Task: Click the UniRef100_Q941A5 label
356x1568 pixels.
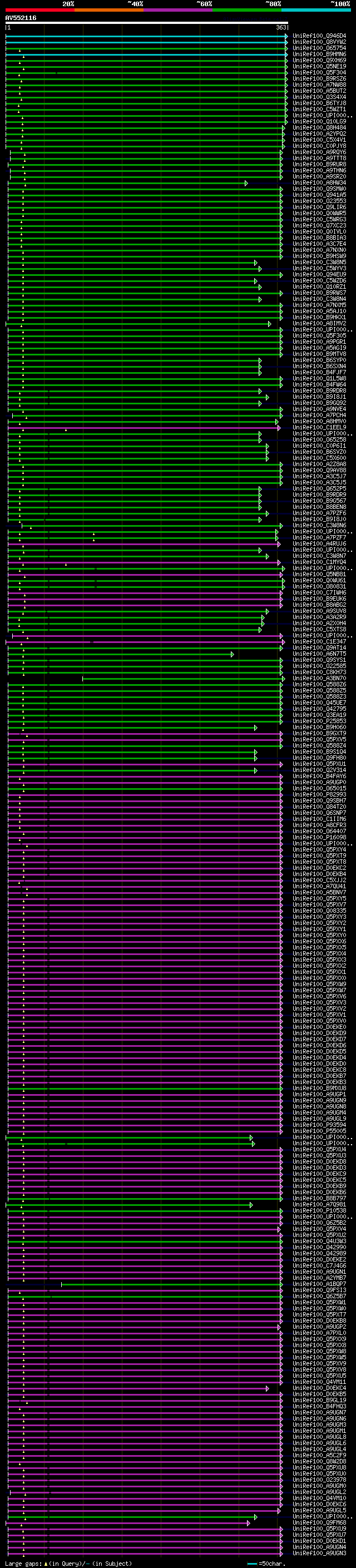Action: pos(319,195)
